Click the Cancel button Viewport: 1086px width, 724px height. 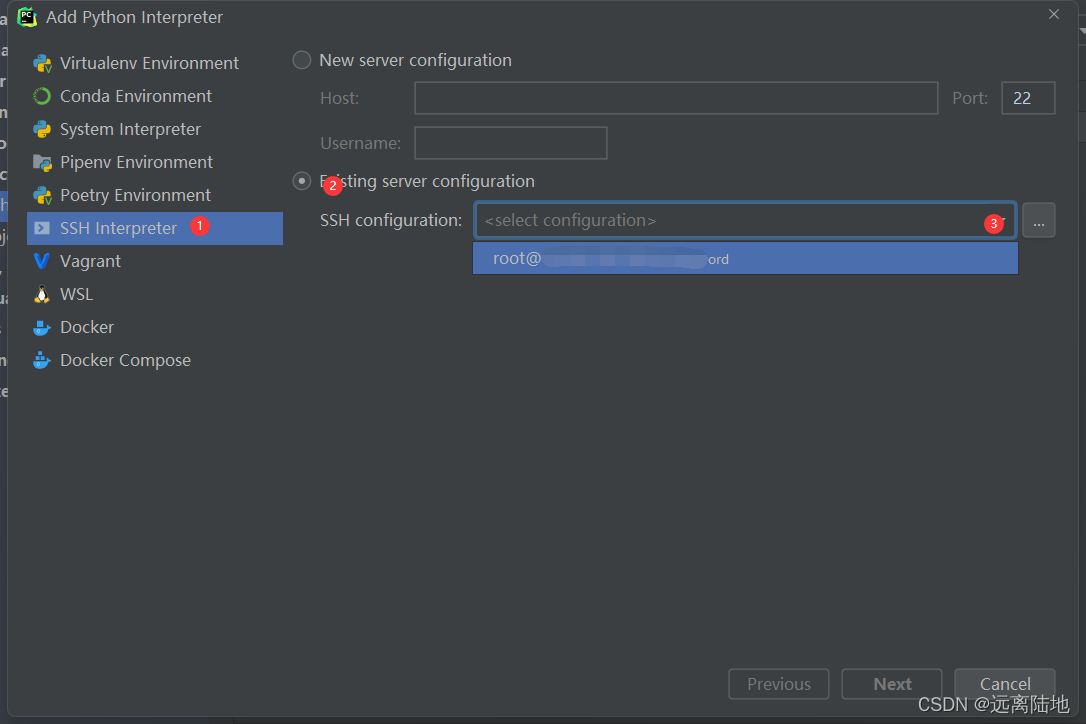(x=1005, y=684)
